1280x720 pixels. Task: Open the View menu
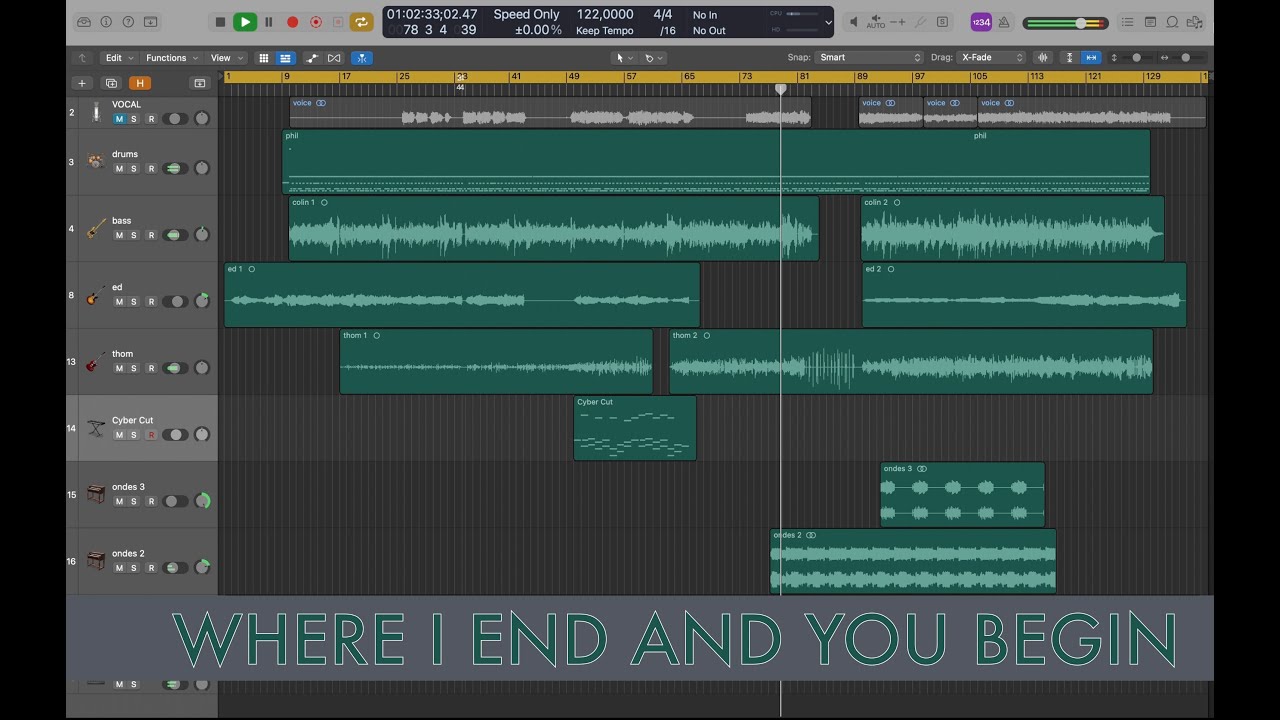(225, 58)
